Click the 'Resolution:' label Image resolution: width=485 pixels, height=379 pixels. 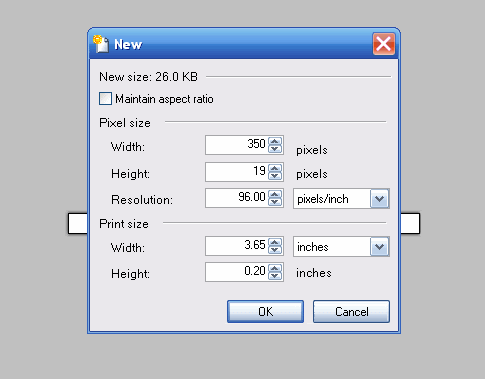tap(142, 200)
